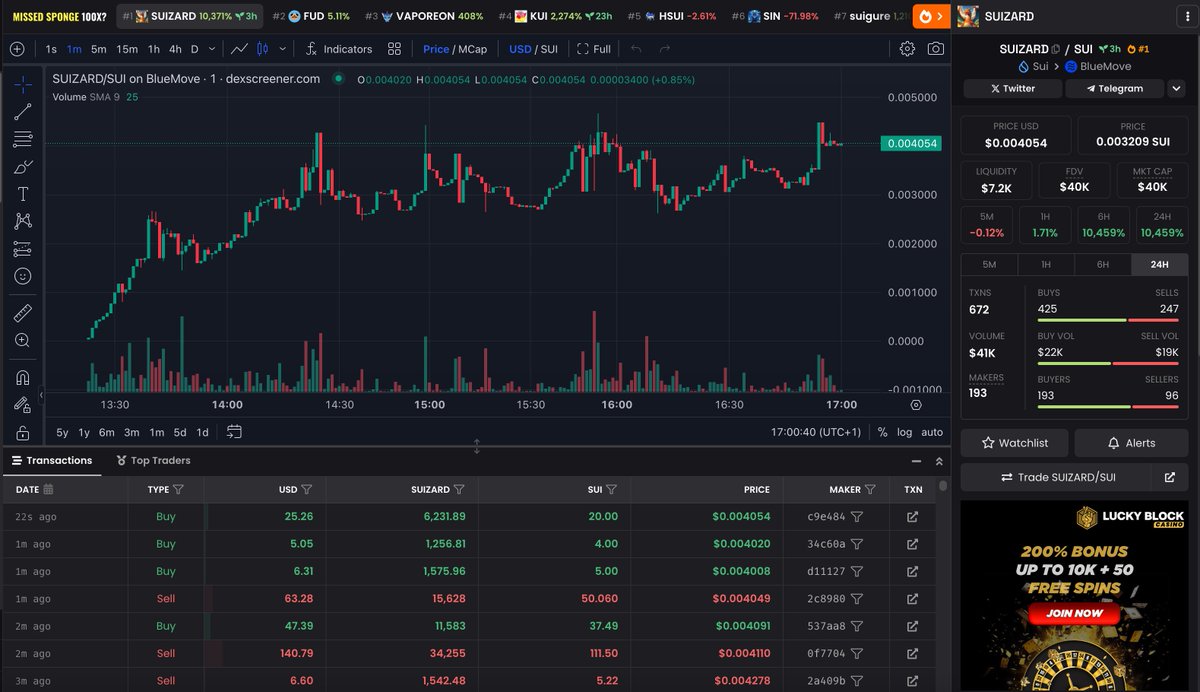Viewport: 1200px width, 692px height.
Task: Open time axis settings target icon
Action: [x=916, y=405]
